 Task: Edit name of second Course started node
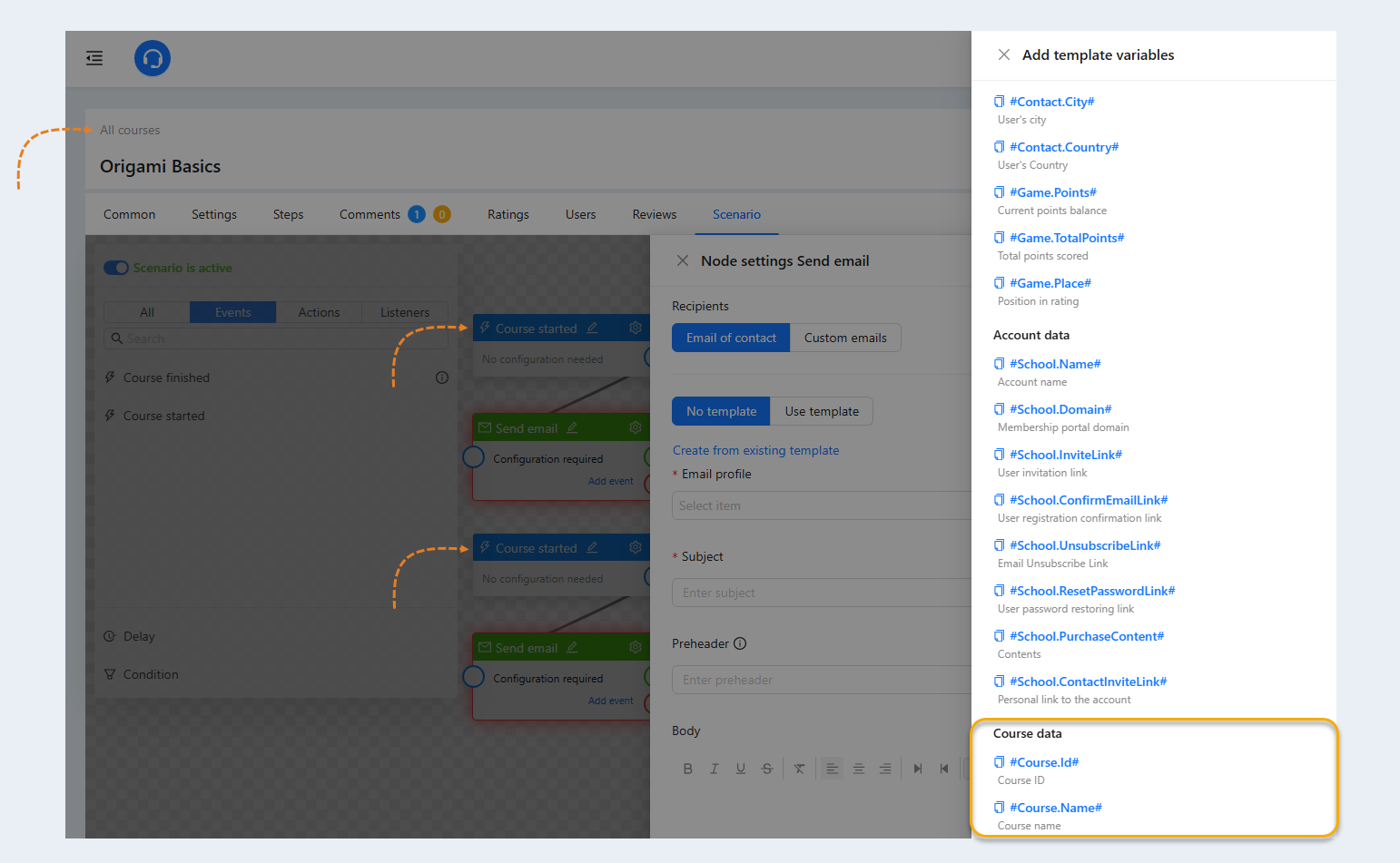(592, 547)
